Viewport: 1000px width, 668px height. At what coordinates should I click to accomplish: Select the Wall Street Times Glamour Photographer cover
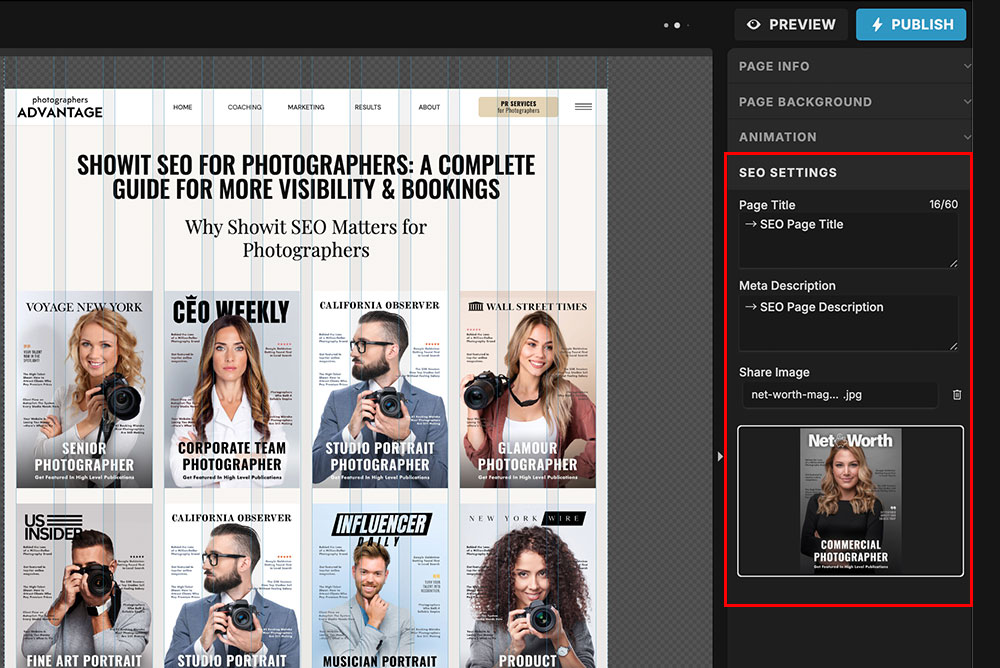[527, 389]
